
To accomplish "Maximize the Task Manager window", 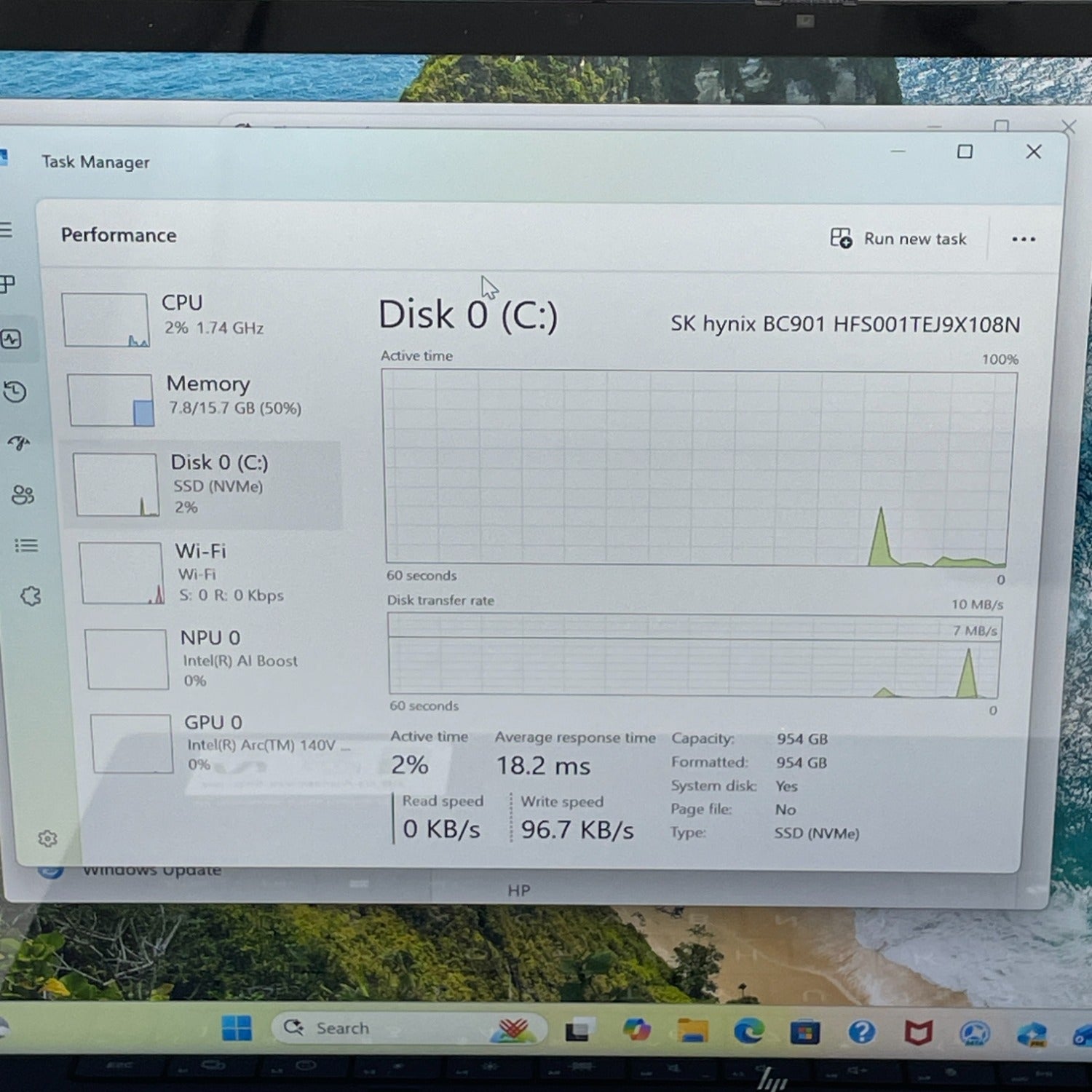I will coord(965,151).
